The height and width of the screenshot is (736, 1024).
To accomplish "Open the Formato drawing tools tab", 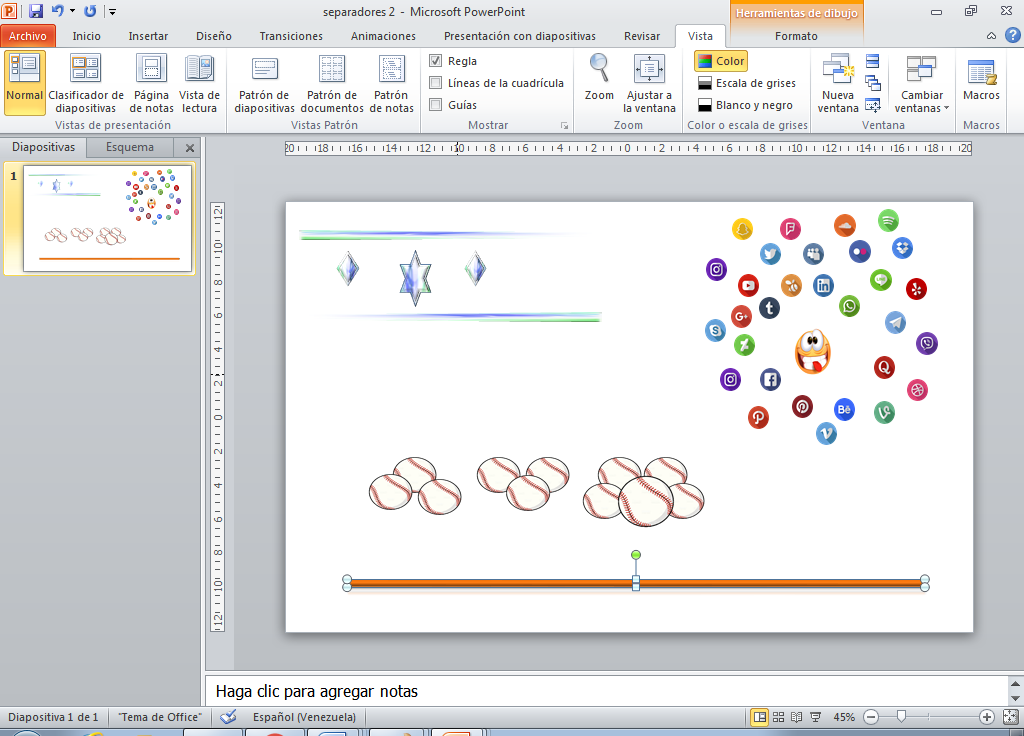I will point(796,36).
